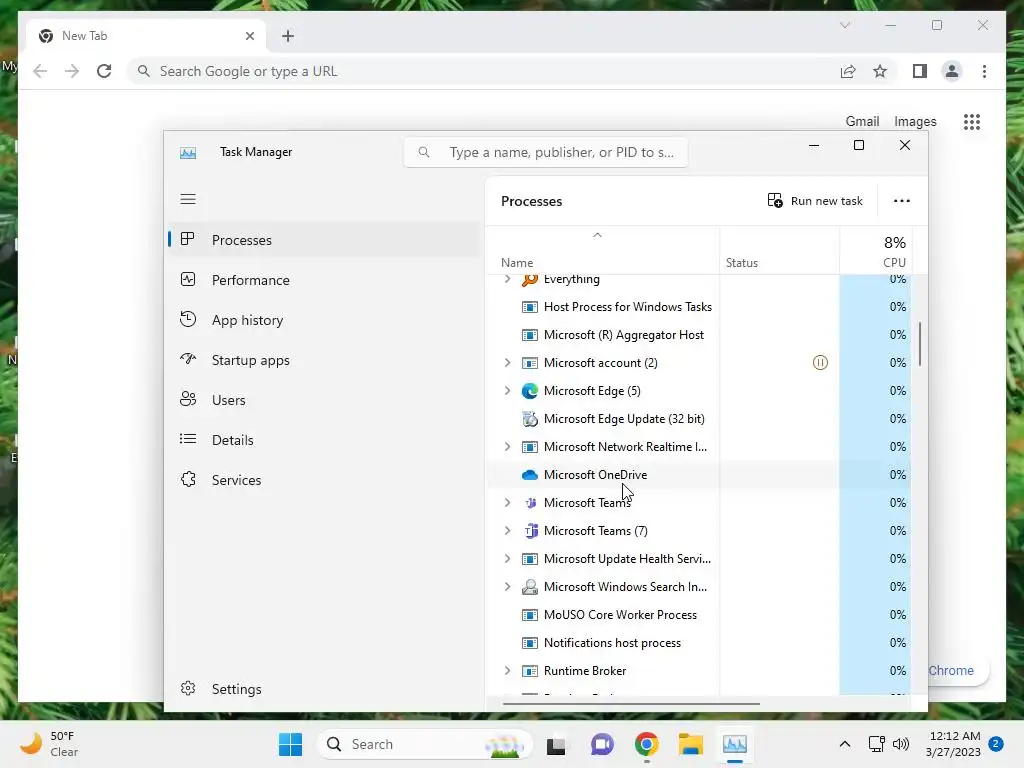
Task: Expand the Microsoft account (2) group
Action: [507, 362]
